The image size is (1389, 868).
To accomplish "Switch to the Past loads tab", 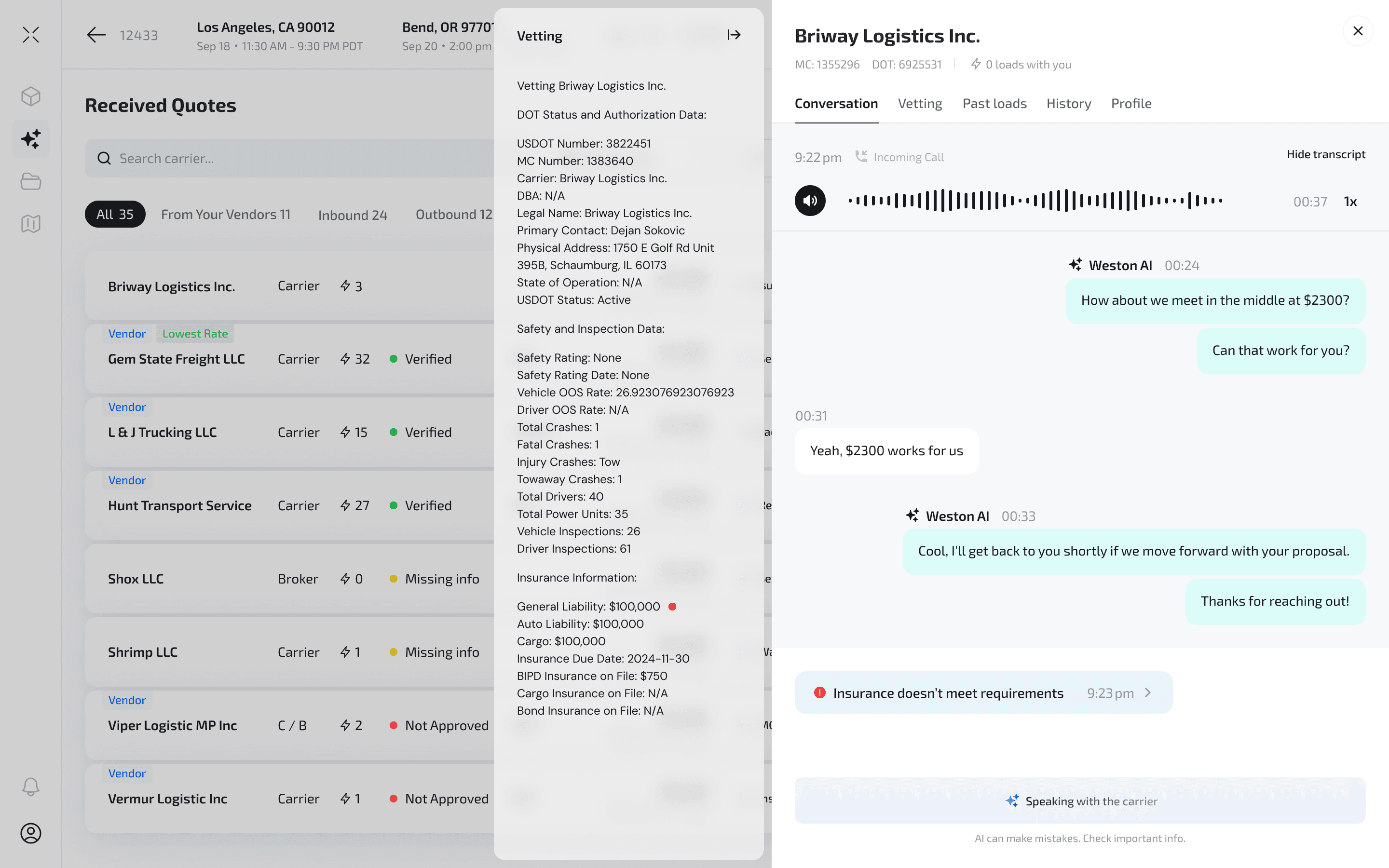I will pyautogui.click(x=994, y=104).
